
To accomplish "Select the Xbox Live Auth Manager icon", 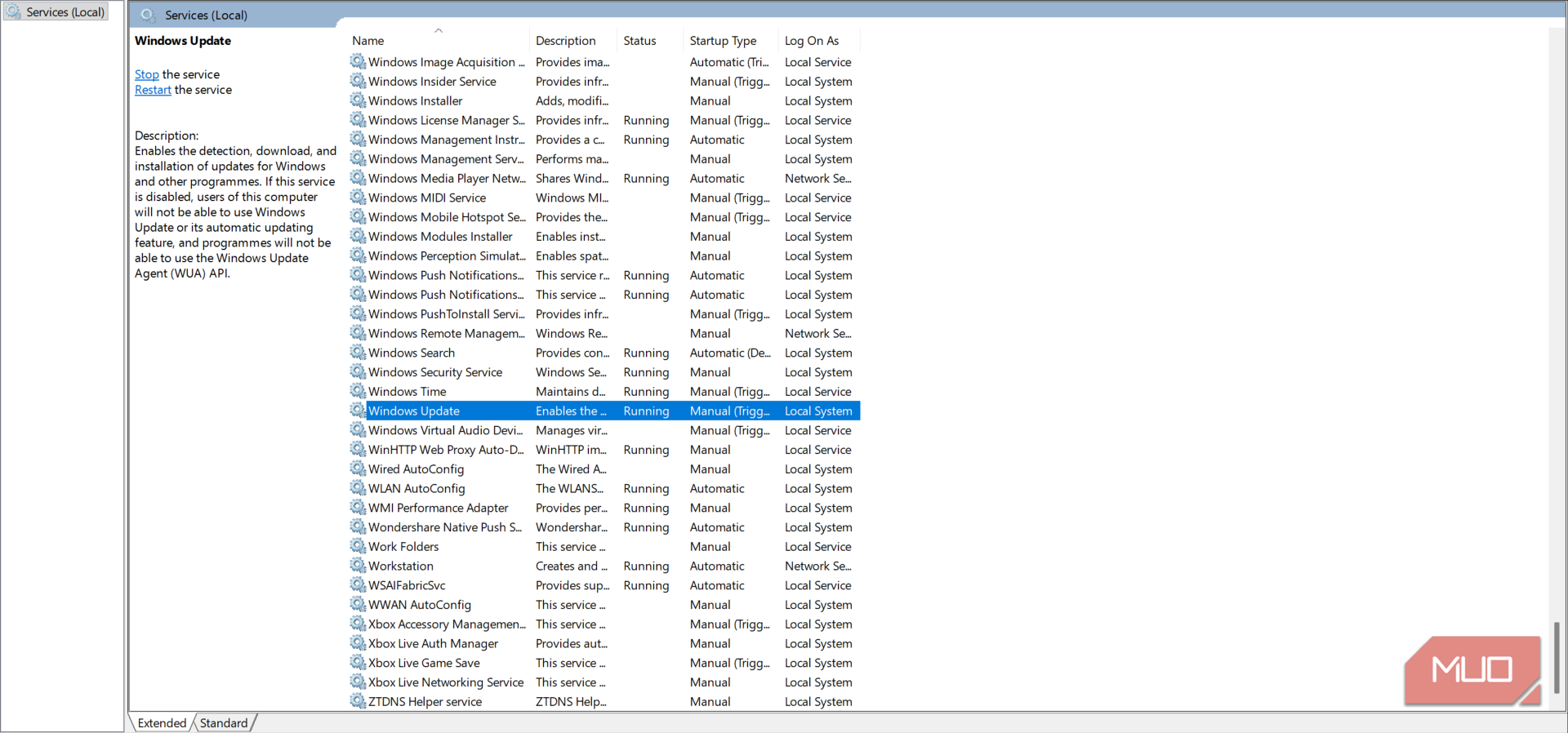I will pos(358,643).
